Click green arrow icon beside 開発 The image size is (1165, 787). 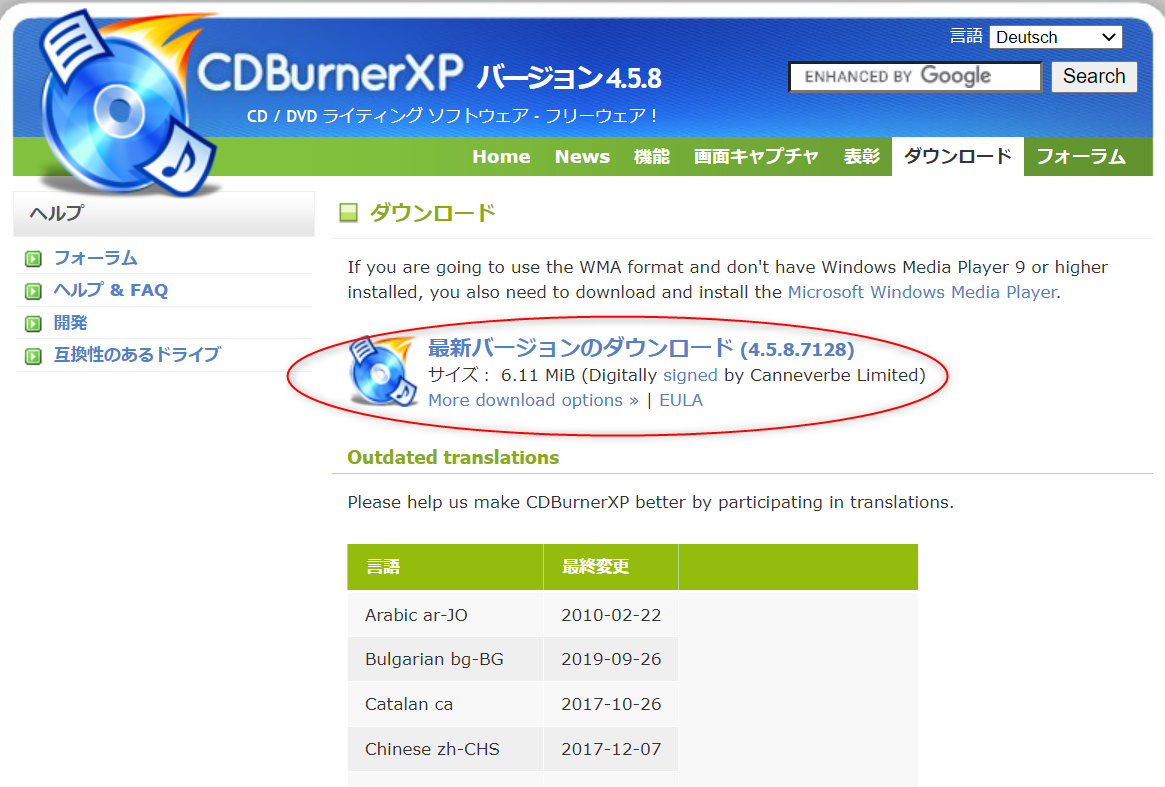click(x=33, y=323)
